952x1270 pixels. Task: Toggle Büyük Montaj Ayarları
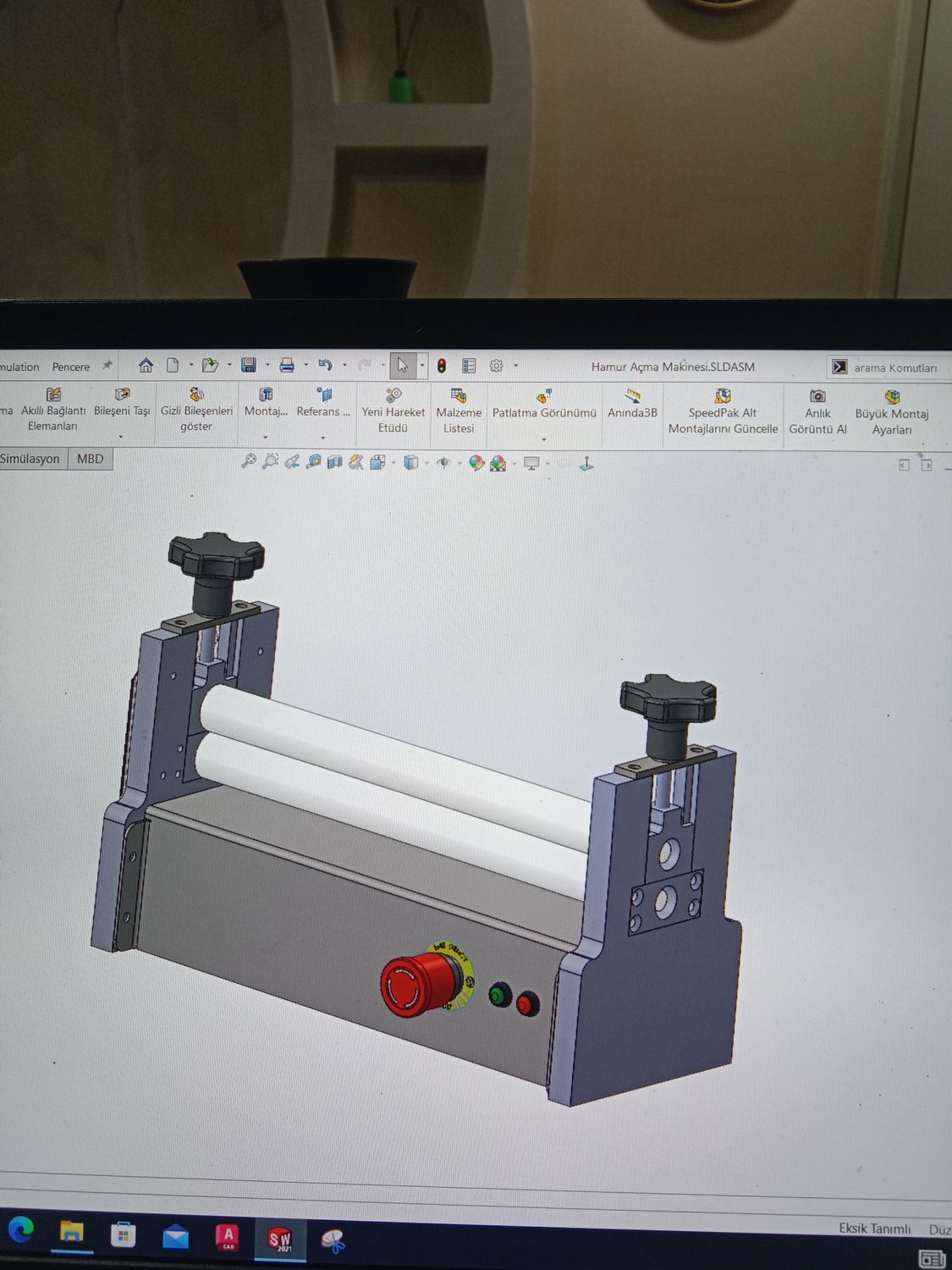[x=892, y=413]
